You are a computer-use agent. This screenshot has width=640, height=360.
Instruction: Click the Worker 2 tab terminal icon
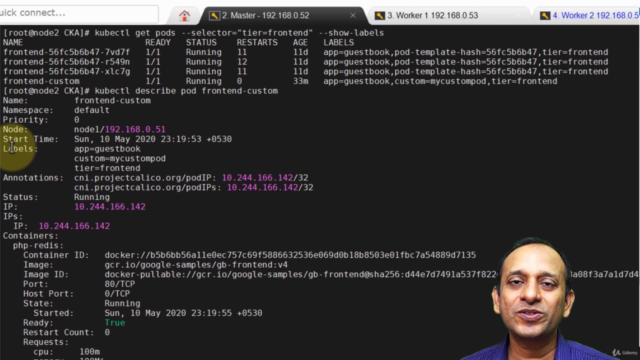click(545, 16)
